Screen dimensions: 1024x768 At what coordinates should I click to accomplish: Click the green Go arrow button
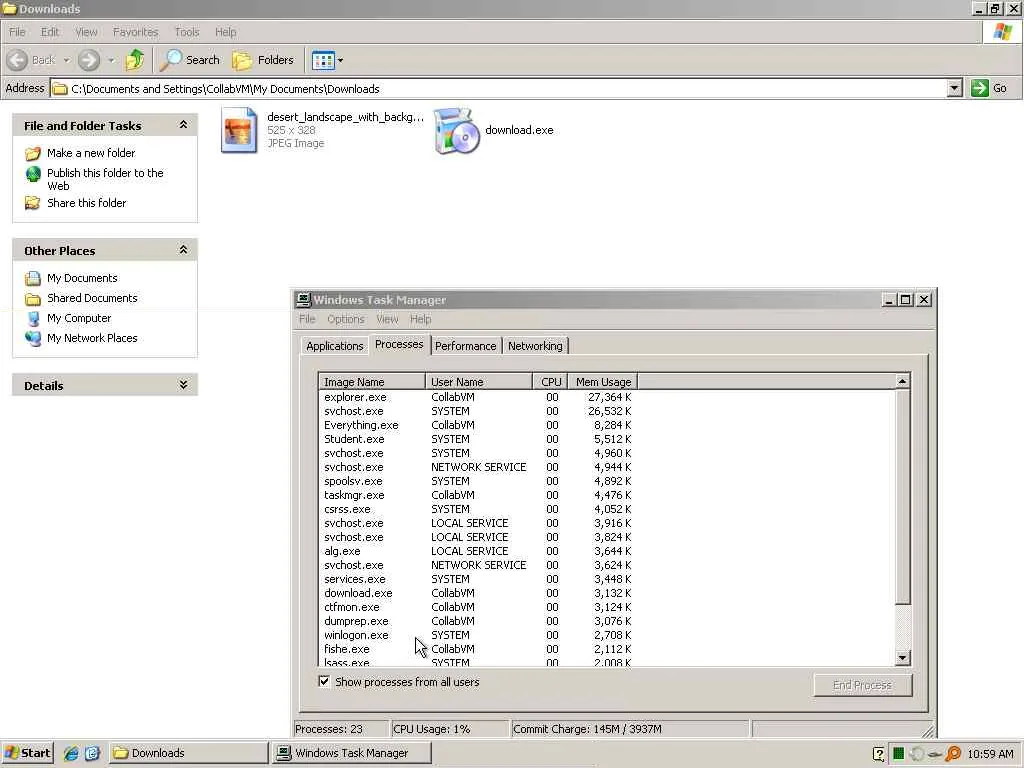click(979, 88)
